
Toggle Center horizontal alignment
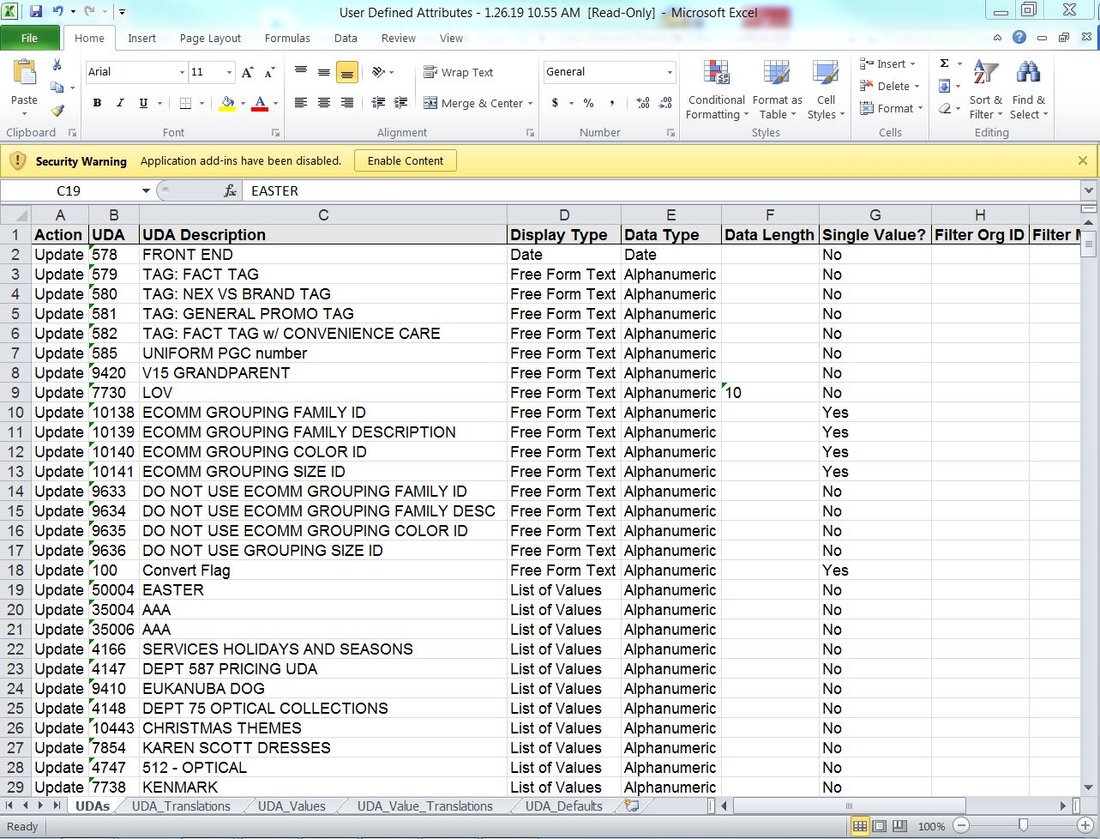[x=324, y=103]
